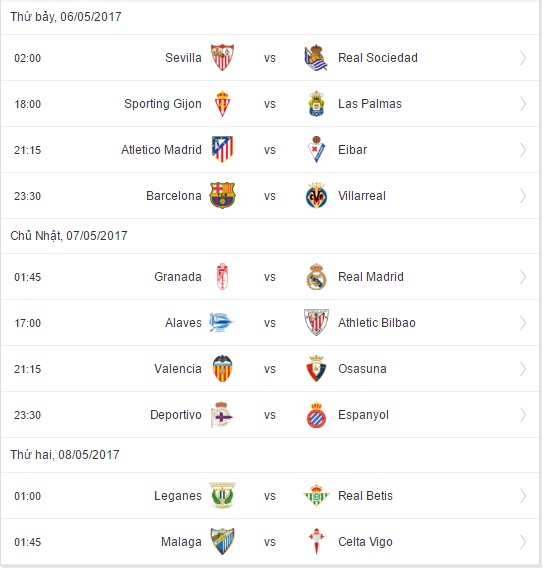Select the Barcelona team badge
This screenshot has width=543, height=568.
(x=222, y=196)
